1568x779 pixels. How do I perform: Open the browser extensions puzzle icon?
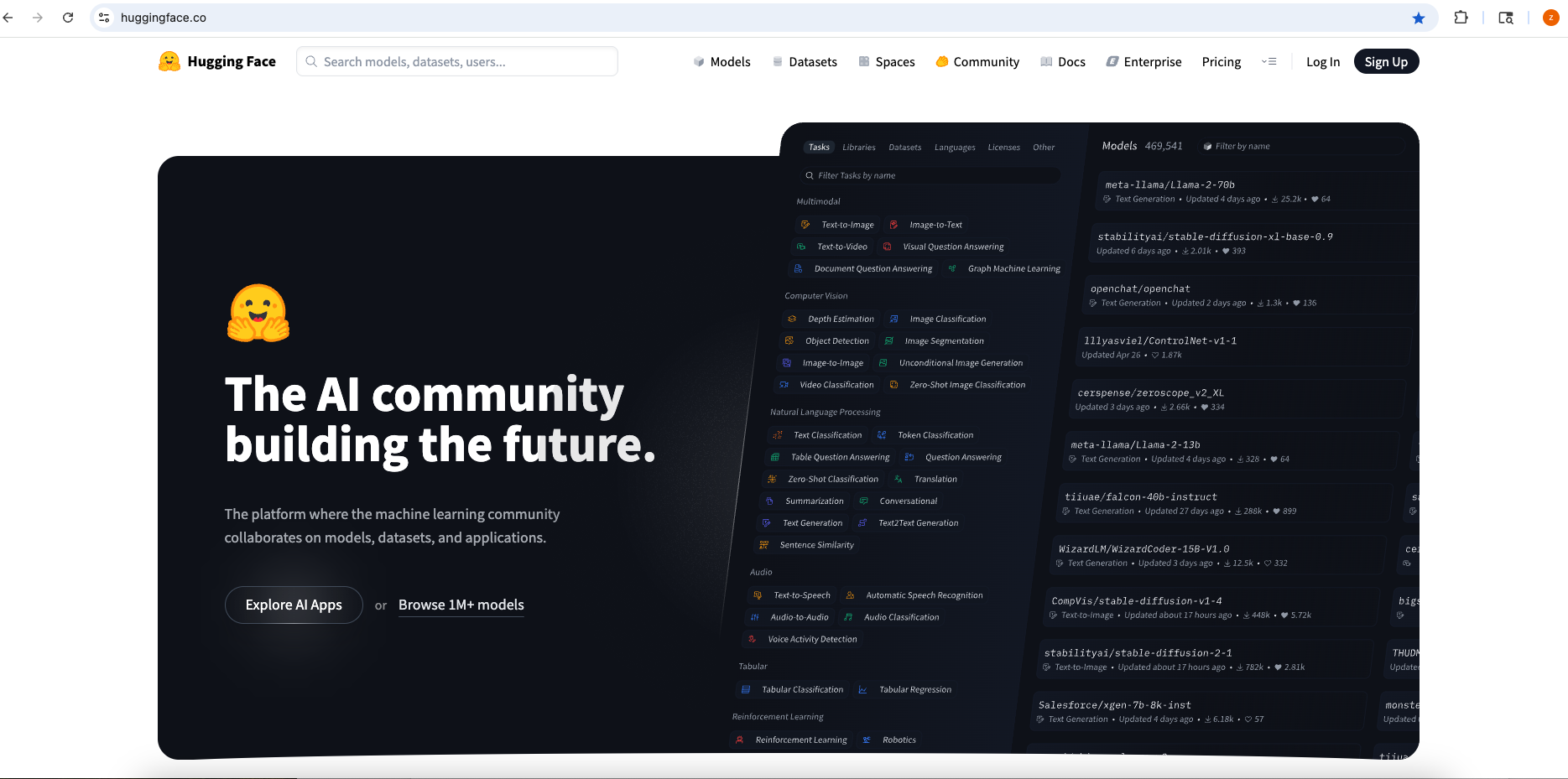(x=1461, y=17)
